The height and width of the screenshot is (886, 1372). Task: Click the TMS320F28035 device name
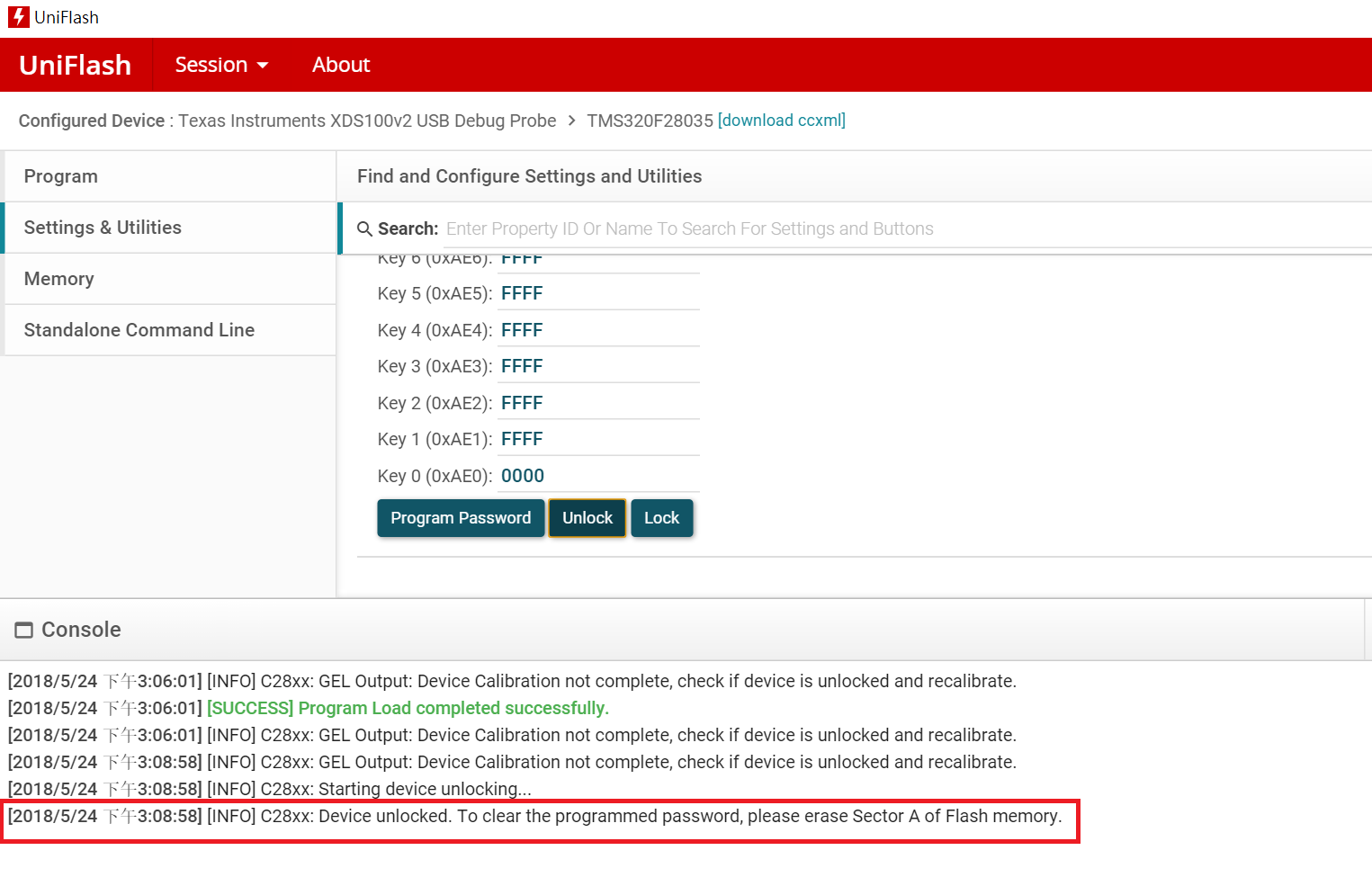(x=650, y=121)
